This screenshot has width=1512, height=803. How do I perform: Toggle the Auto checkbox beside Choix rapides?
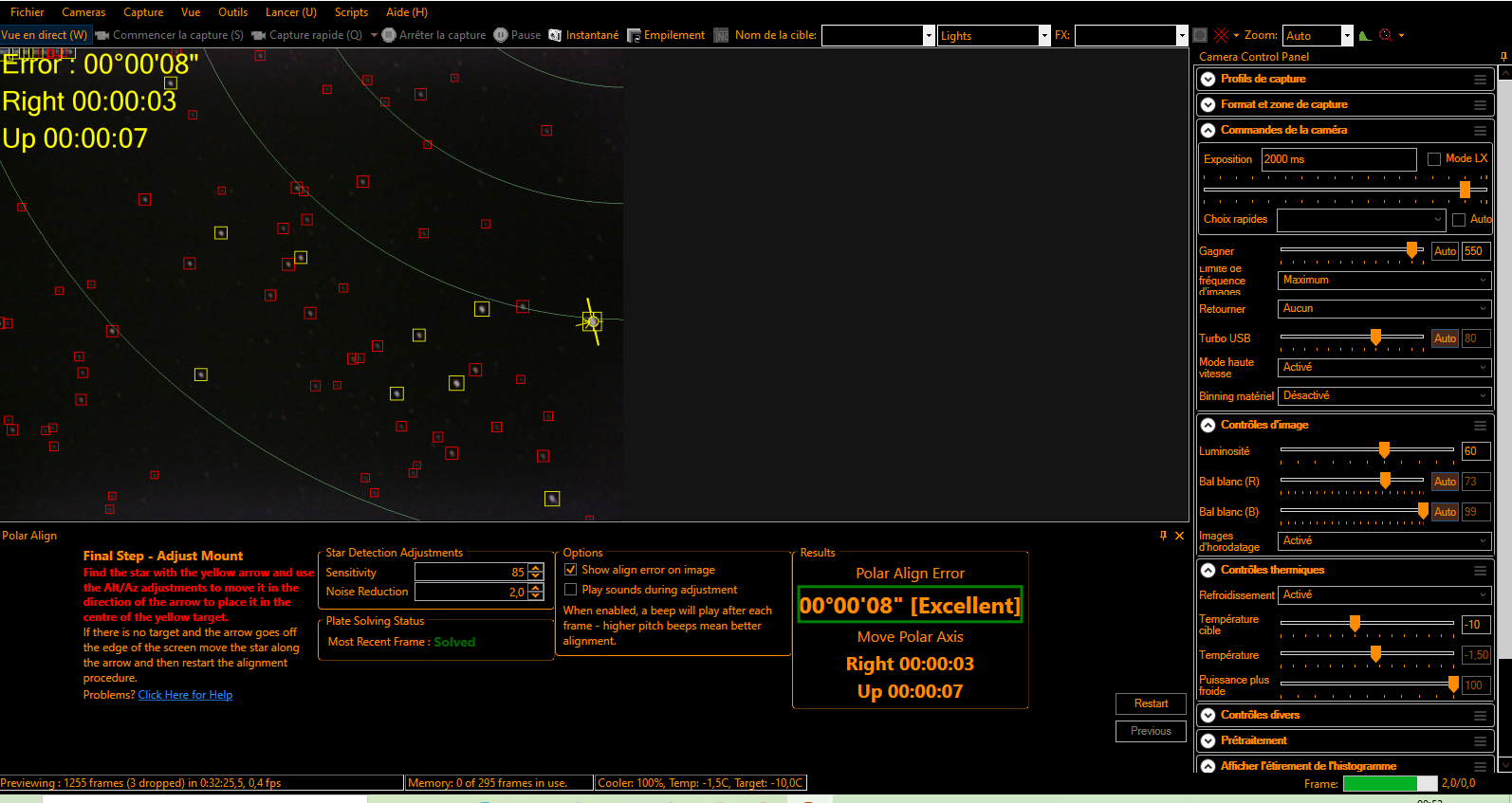coord(1459,220)
